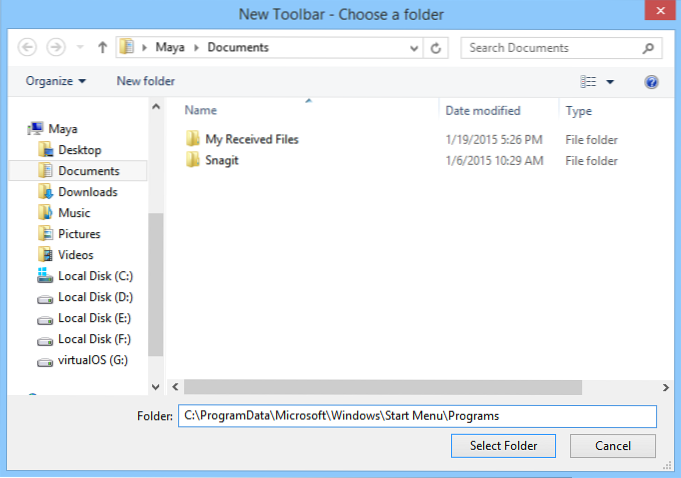Go back using the Back arrow
Viewport: 681px width, 478px height.
pyautogui.click(x=27, y=47)
